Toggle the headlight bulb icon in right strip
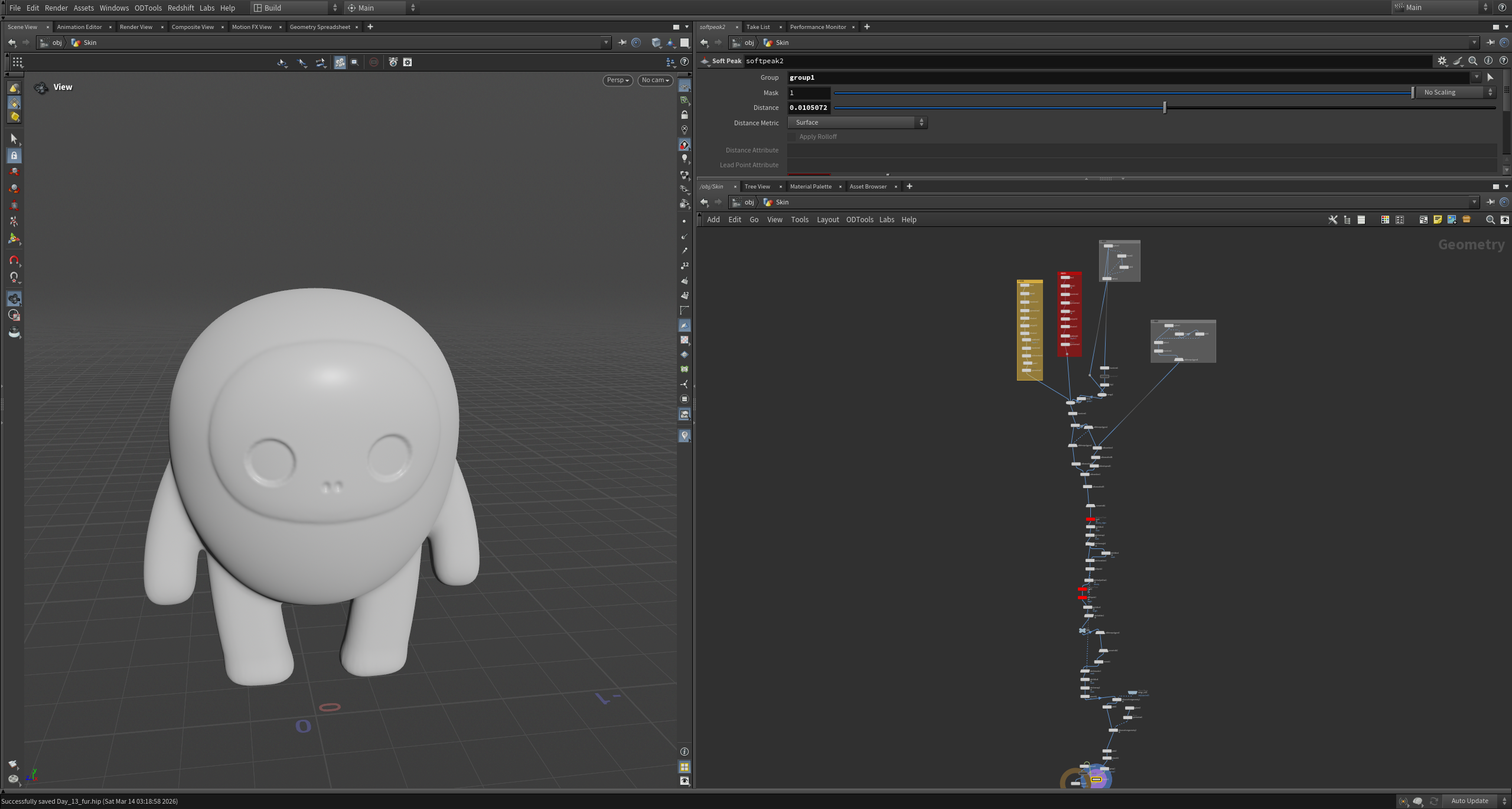This screenshot has width=1512, height=809. (685, 158)
